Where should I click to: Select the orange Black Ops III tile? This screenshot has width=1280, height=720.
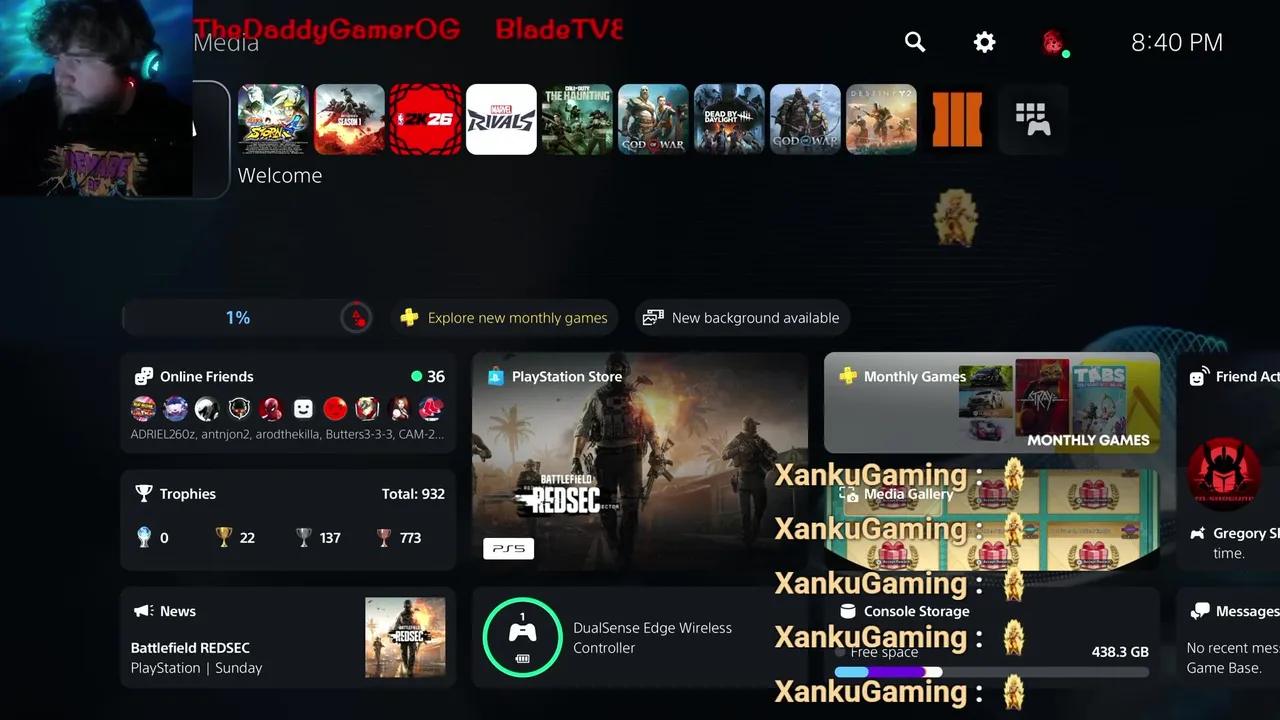[x=958, y=119]
